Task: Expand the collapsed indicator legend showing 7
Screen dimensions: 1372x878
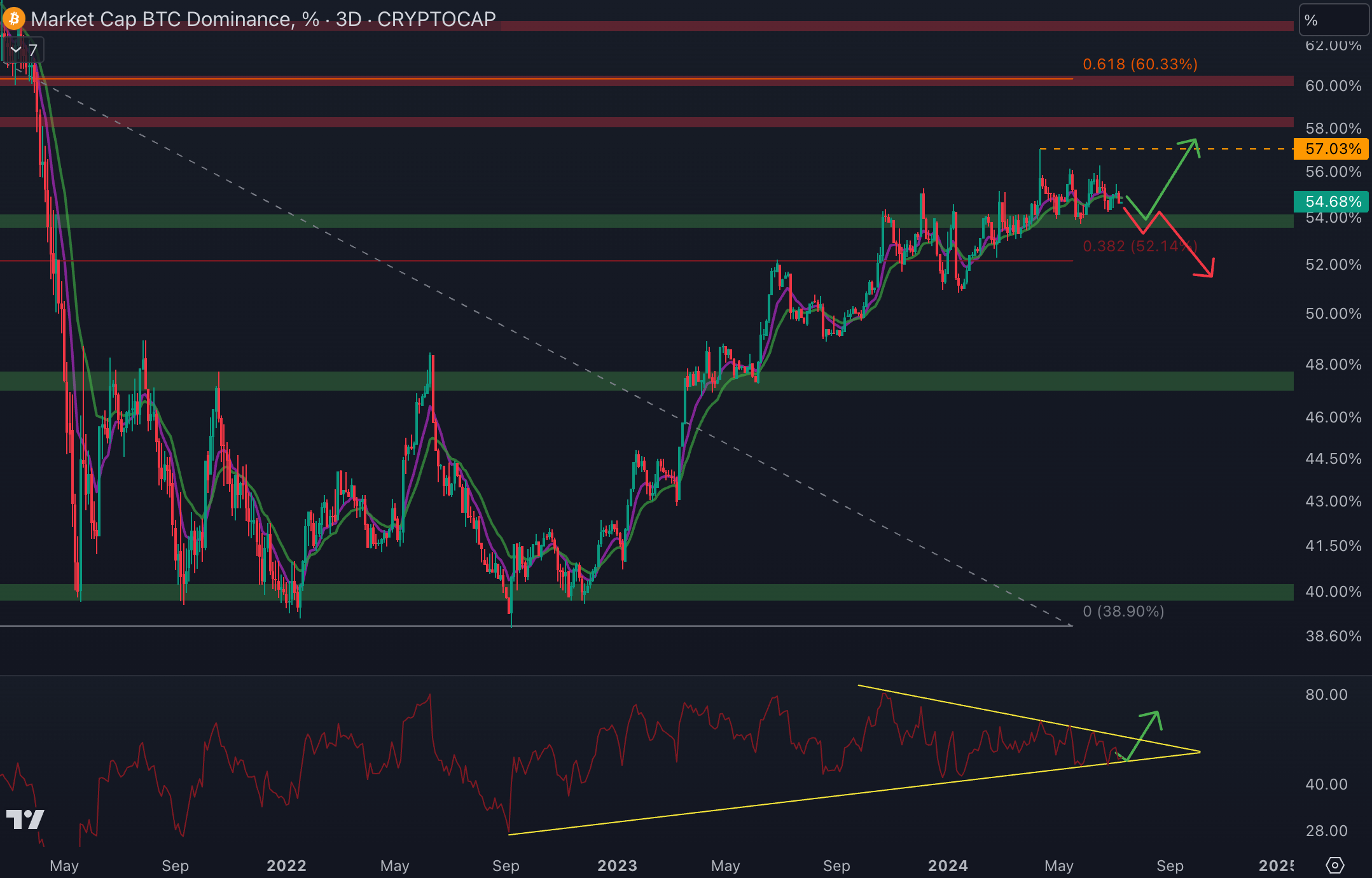Action: tap(24, 50)
